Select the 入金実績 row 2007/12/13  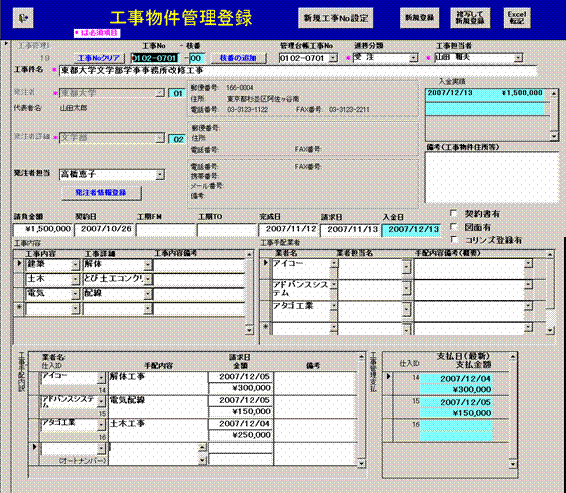tap(485, 93)
